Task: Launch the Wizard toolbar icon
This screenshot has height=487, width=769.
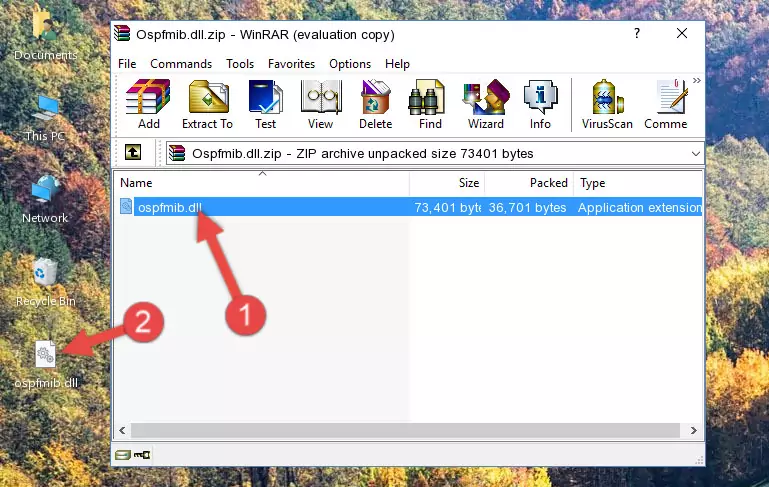Action: 486,104
